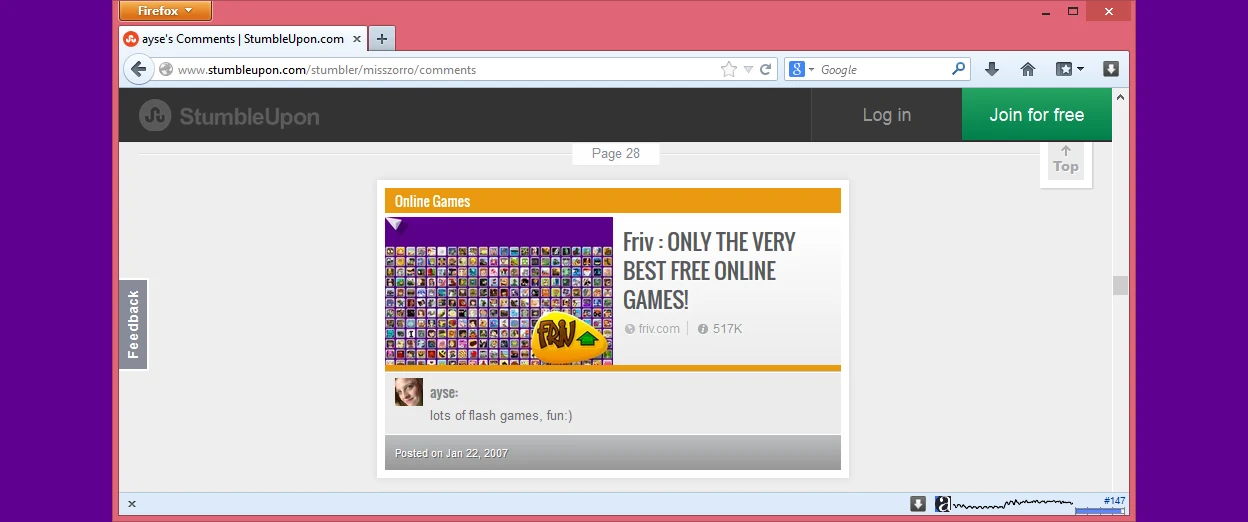Open the Downloads arrow in toolbar
This screenshot has width=1248, height=522.
click(x=992, y=69)
